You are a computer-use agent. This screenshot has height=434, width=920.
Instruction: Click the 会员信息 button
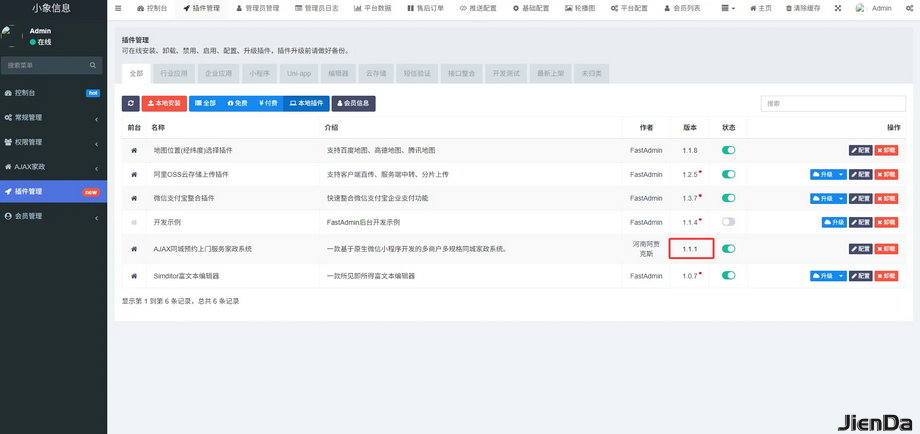[353, 103]
